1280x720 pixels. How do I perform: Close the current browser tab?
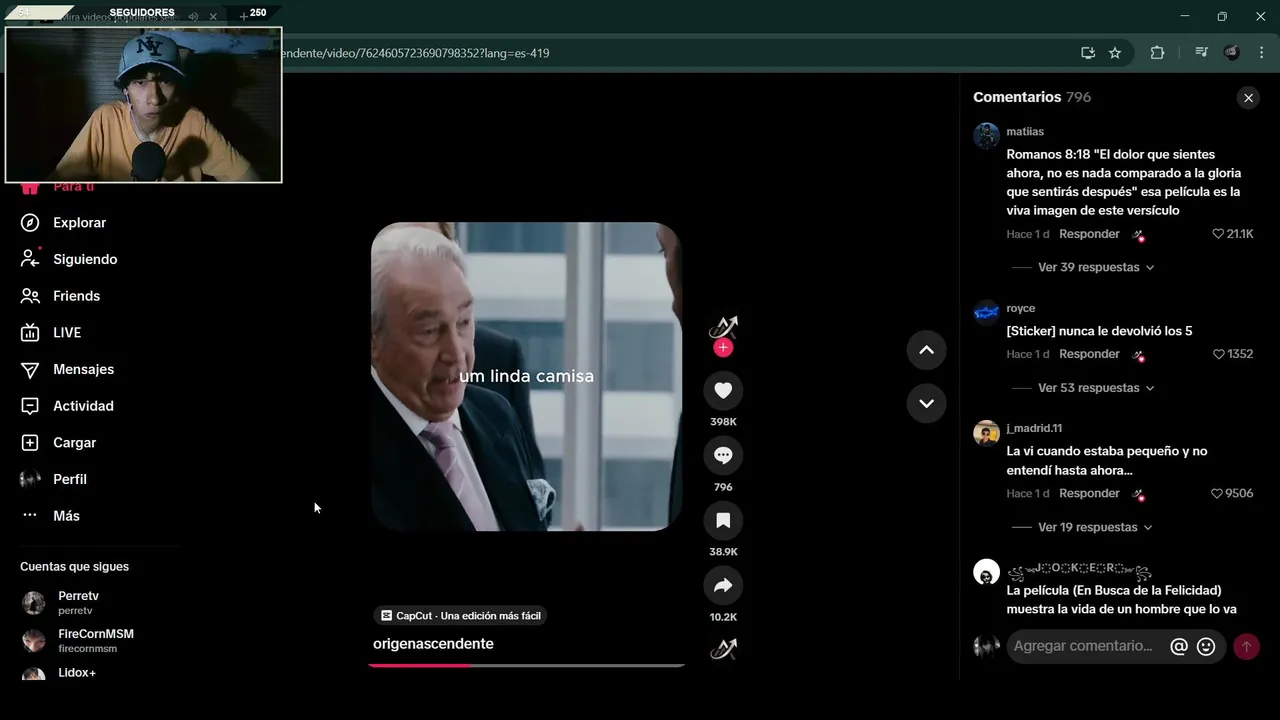[213, 16]
